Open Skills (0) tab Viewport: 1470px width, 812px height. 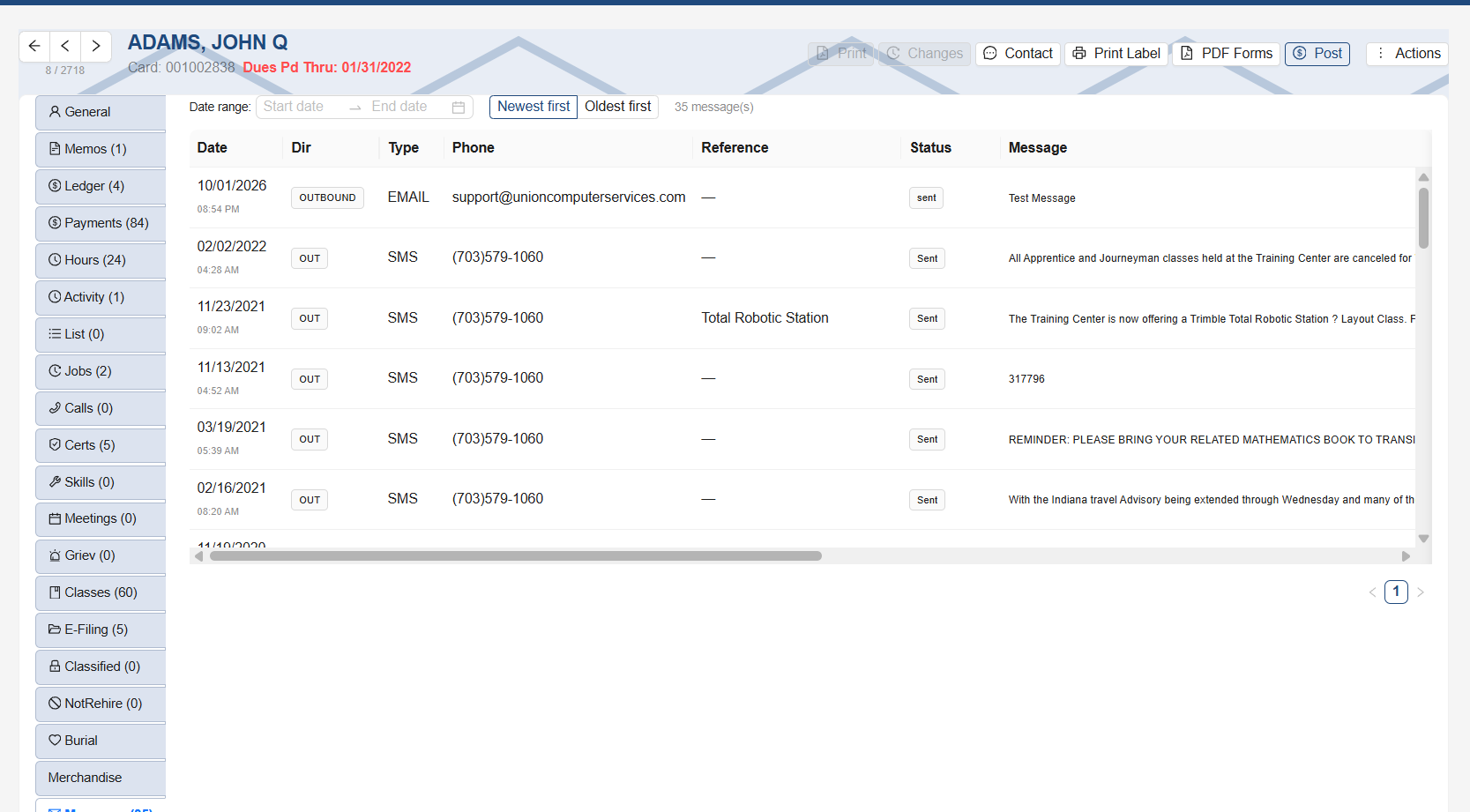(101, 482)
